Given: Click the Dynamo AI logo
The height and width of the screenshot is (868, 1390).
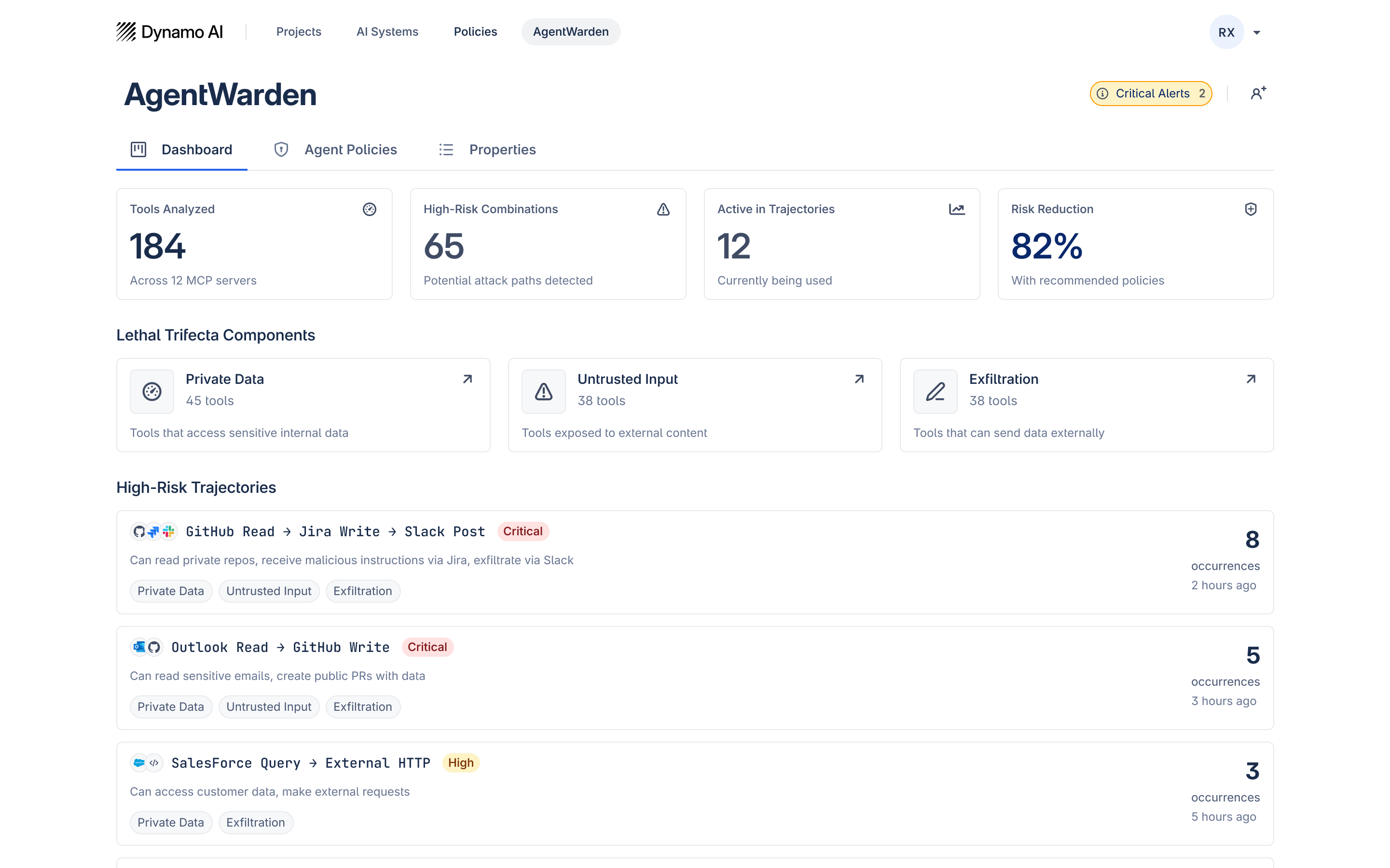Looking at the screenshot, I should [x=169, y=31].
